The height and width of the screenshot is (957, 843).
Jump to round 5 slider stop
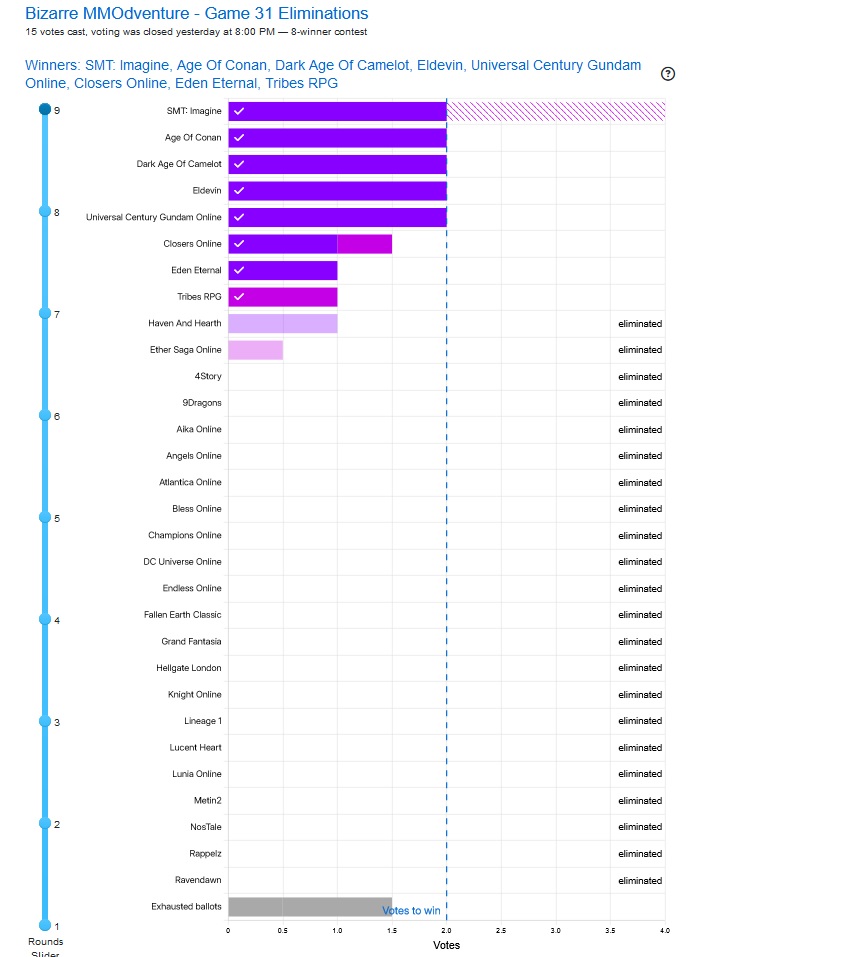pyautogui.click(x=45, y=517)
